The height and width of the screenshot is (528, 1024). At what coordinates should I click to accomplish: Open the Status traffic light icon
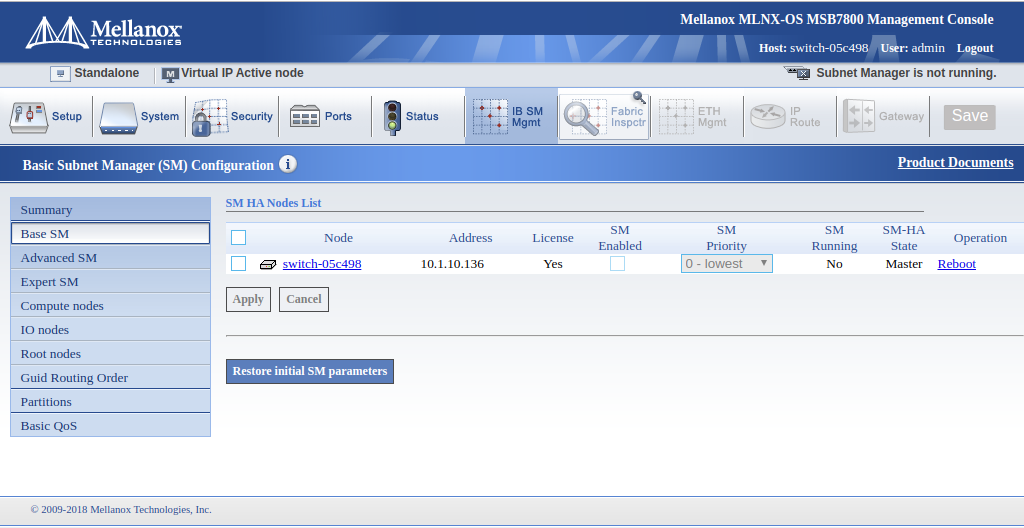pos(392,118)
